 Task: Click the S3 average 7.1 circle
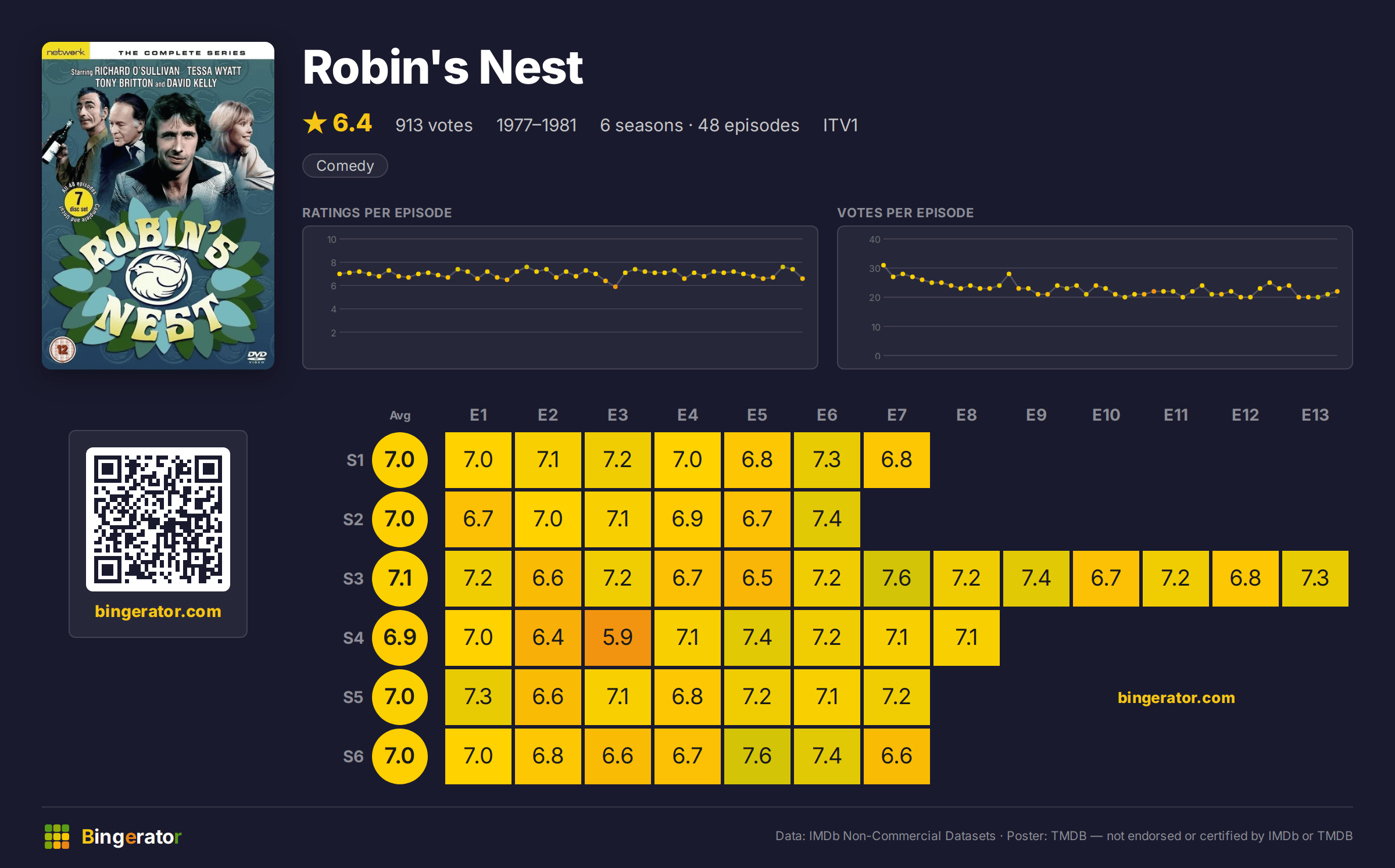click(x=400, y=579)
